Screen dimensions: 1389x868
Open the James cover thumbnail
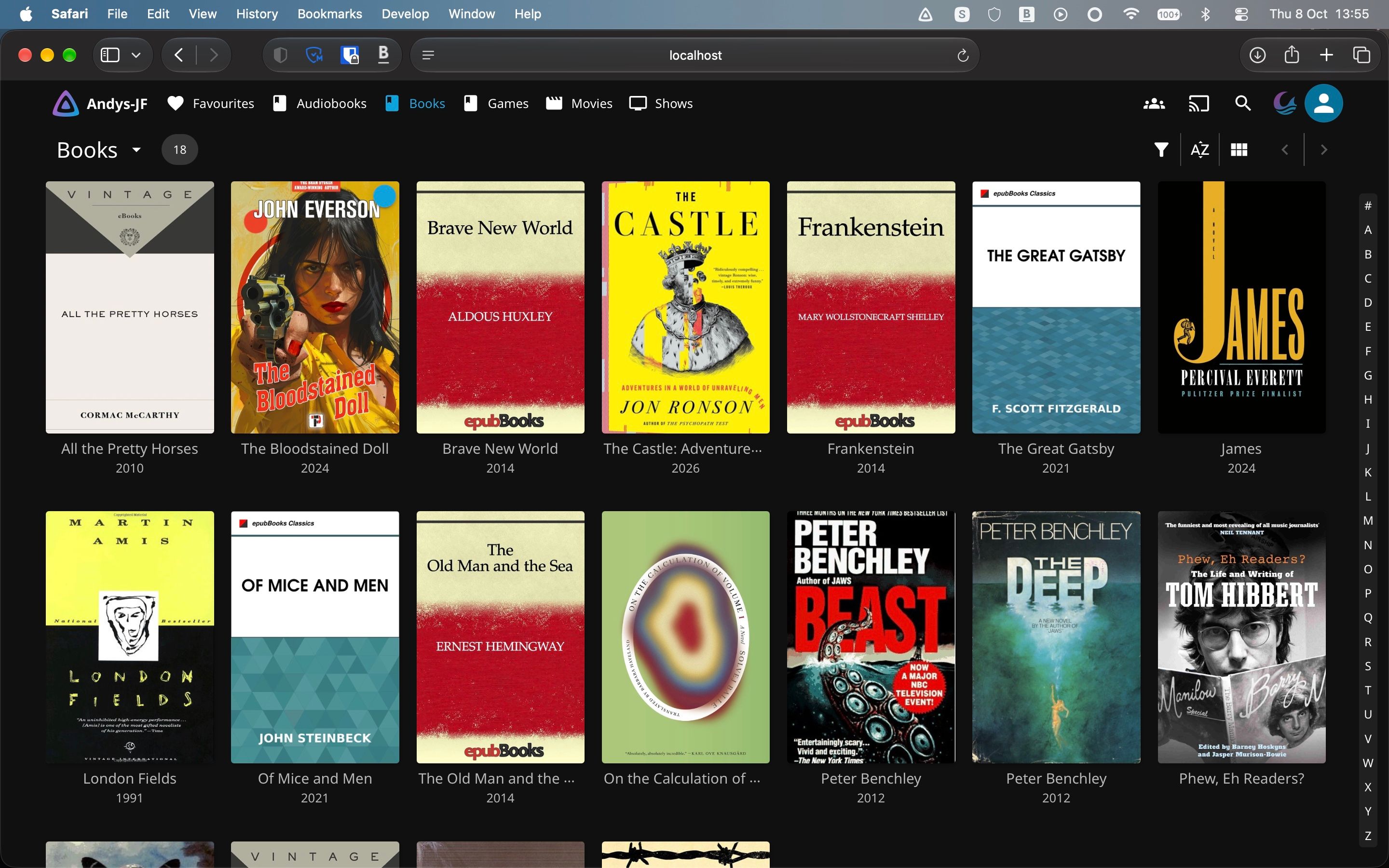point(1241,307)
